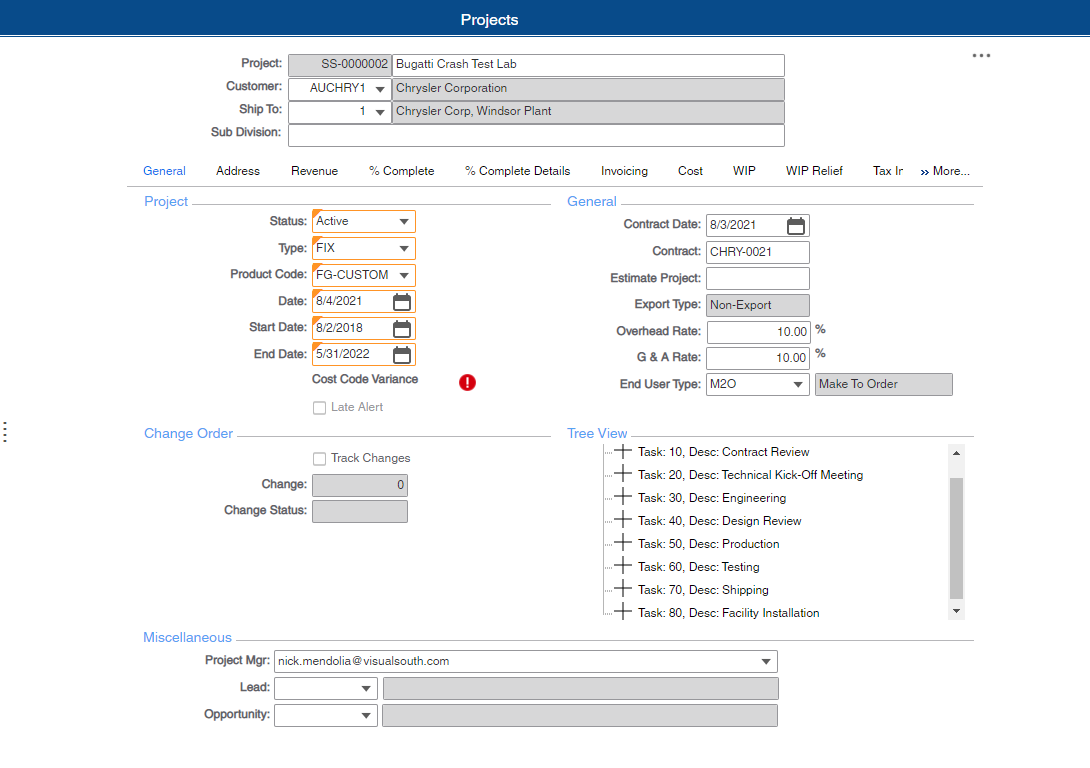Click the Tree View scrollbar down arrow
This screenshot has height=768, width=1090.
click(x=957, y=610)
